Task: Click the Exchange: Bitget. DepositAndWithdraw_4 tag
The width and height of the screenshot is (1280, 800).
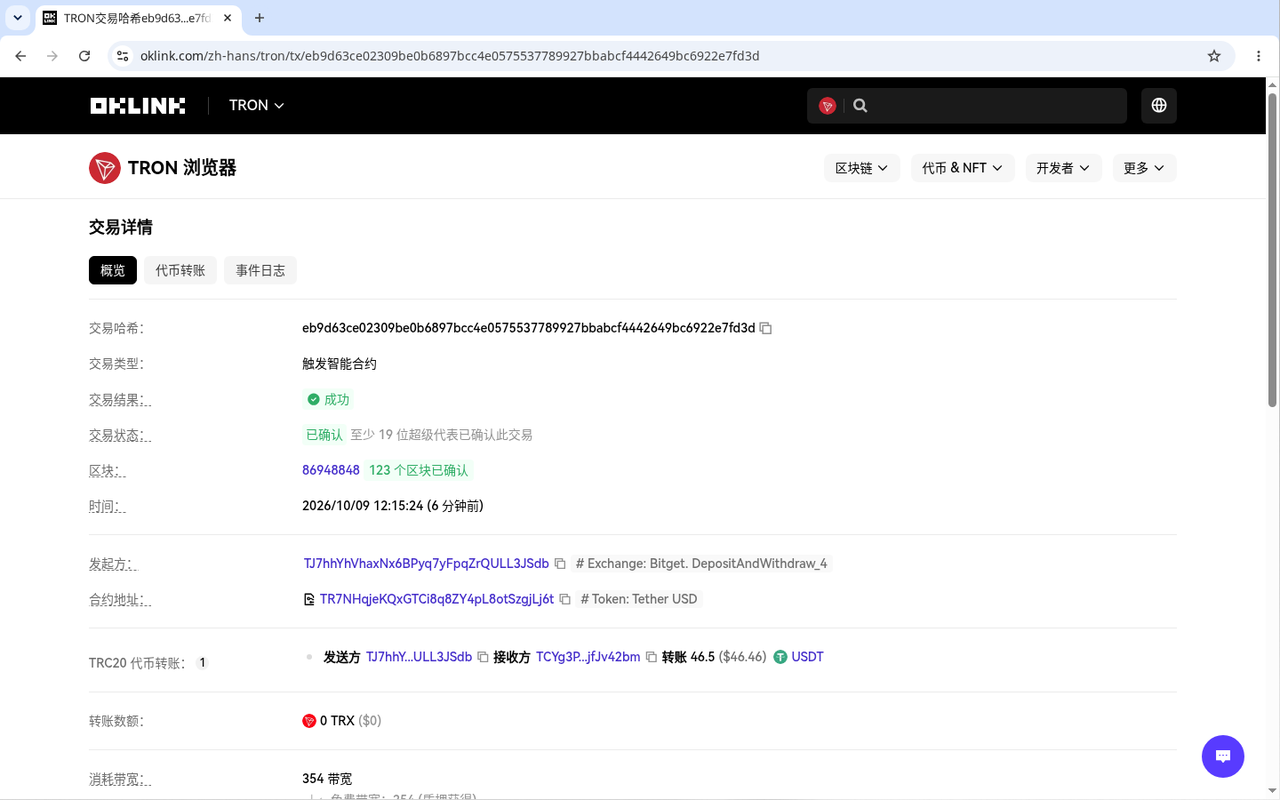Action: pos(702,564)
